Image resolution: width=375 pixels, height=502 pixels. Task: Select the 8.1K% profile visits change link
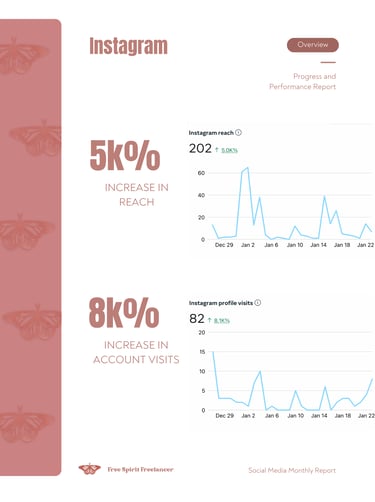tap(222, 321)
